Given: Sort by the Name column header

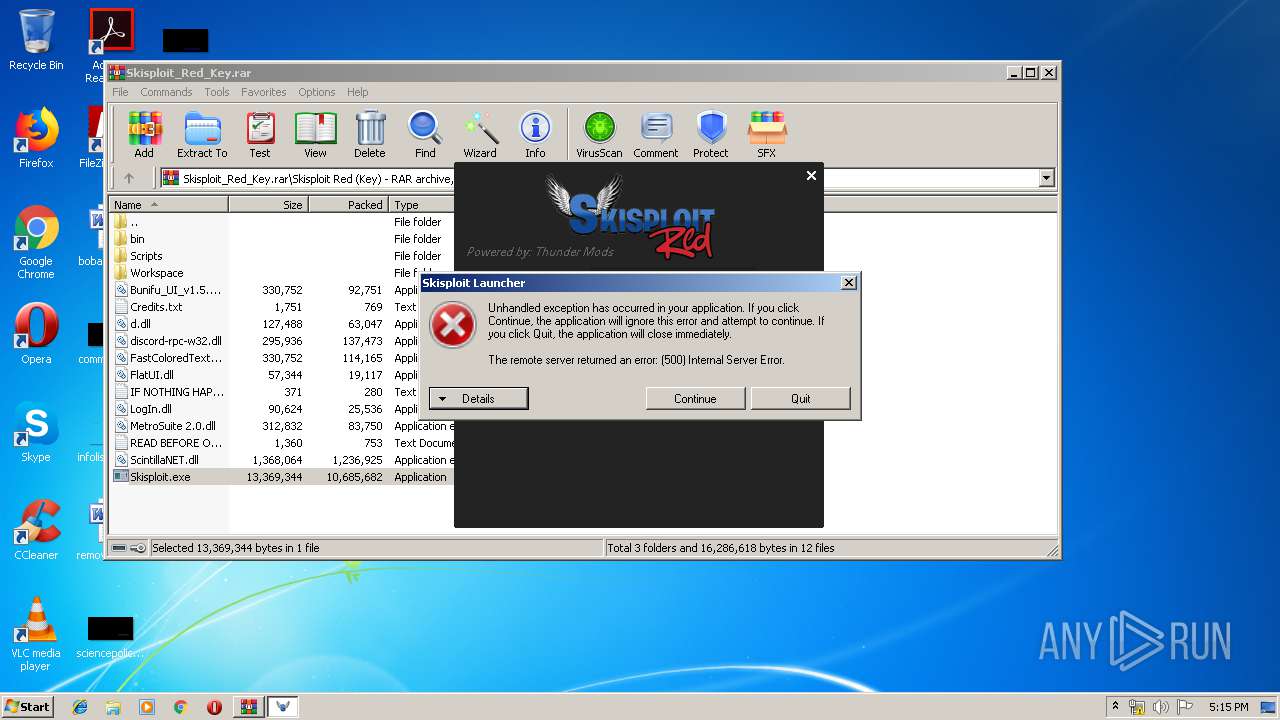Looking at the screenshot, I should 169,205.
